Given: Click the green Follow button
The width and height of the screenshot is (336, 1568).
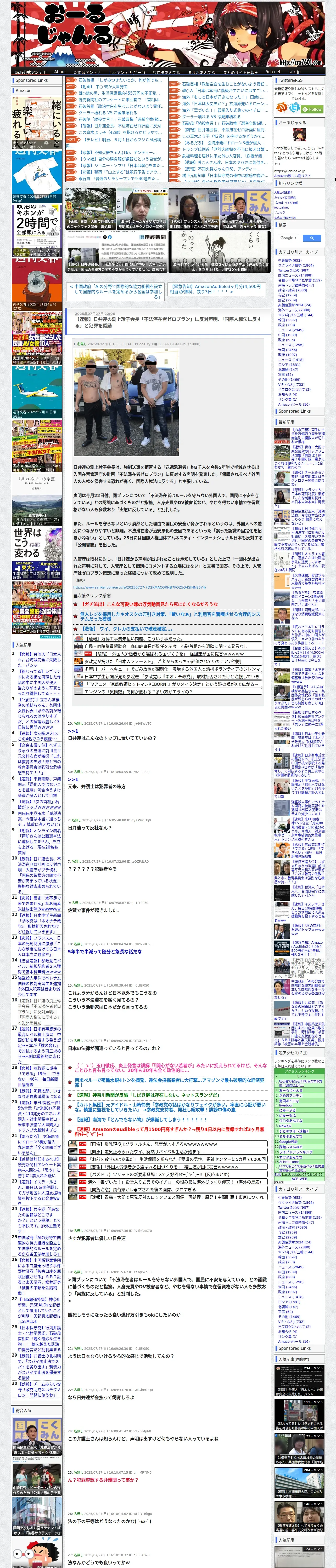Looking at the screenshot, I should pyautogui.click(x=312, y=109).
